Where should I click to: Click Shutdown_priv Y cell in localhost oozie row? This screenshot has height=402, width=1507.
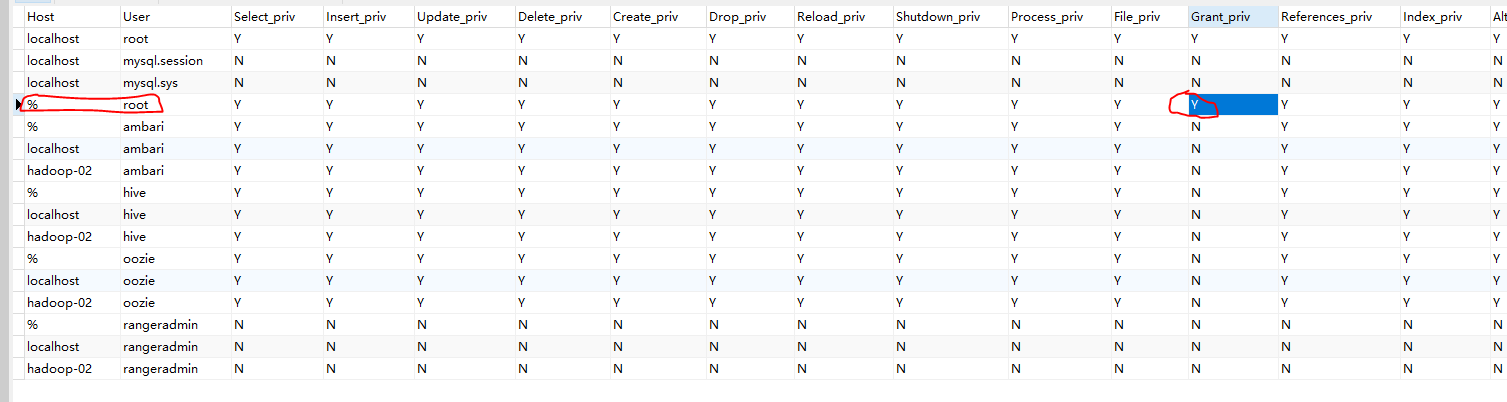pyautogui.click(x=949, y=281)
